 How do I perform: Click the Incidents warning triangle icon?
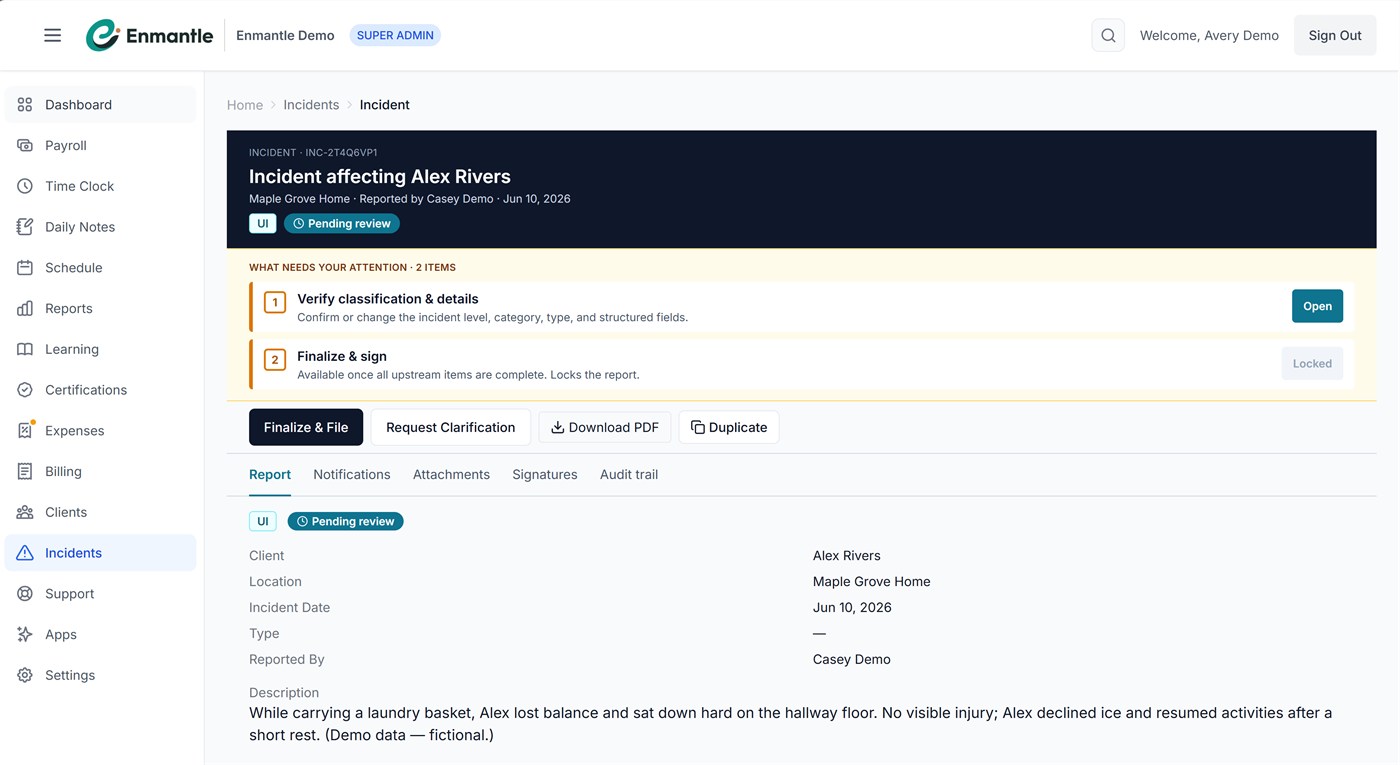pyautogui.click(x=25, y=553)
